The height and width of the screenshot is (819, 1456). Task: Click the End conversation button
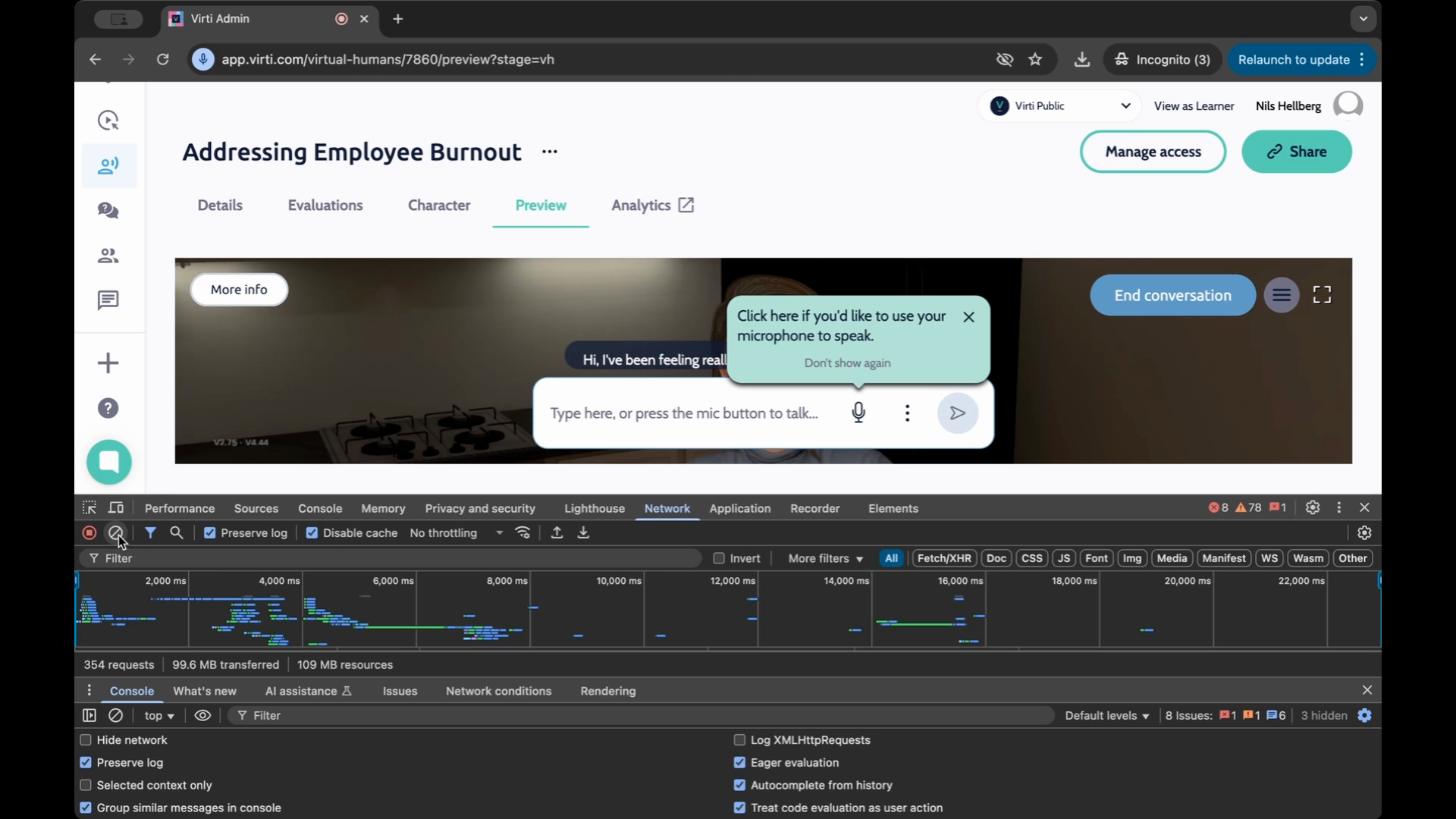coord(1172,296)
